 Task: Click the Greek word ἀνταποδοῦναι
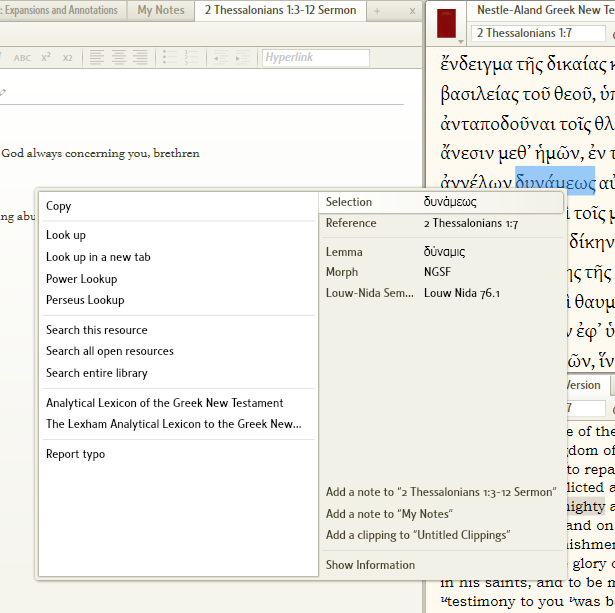[496, 124]
